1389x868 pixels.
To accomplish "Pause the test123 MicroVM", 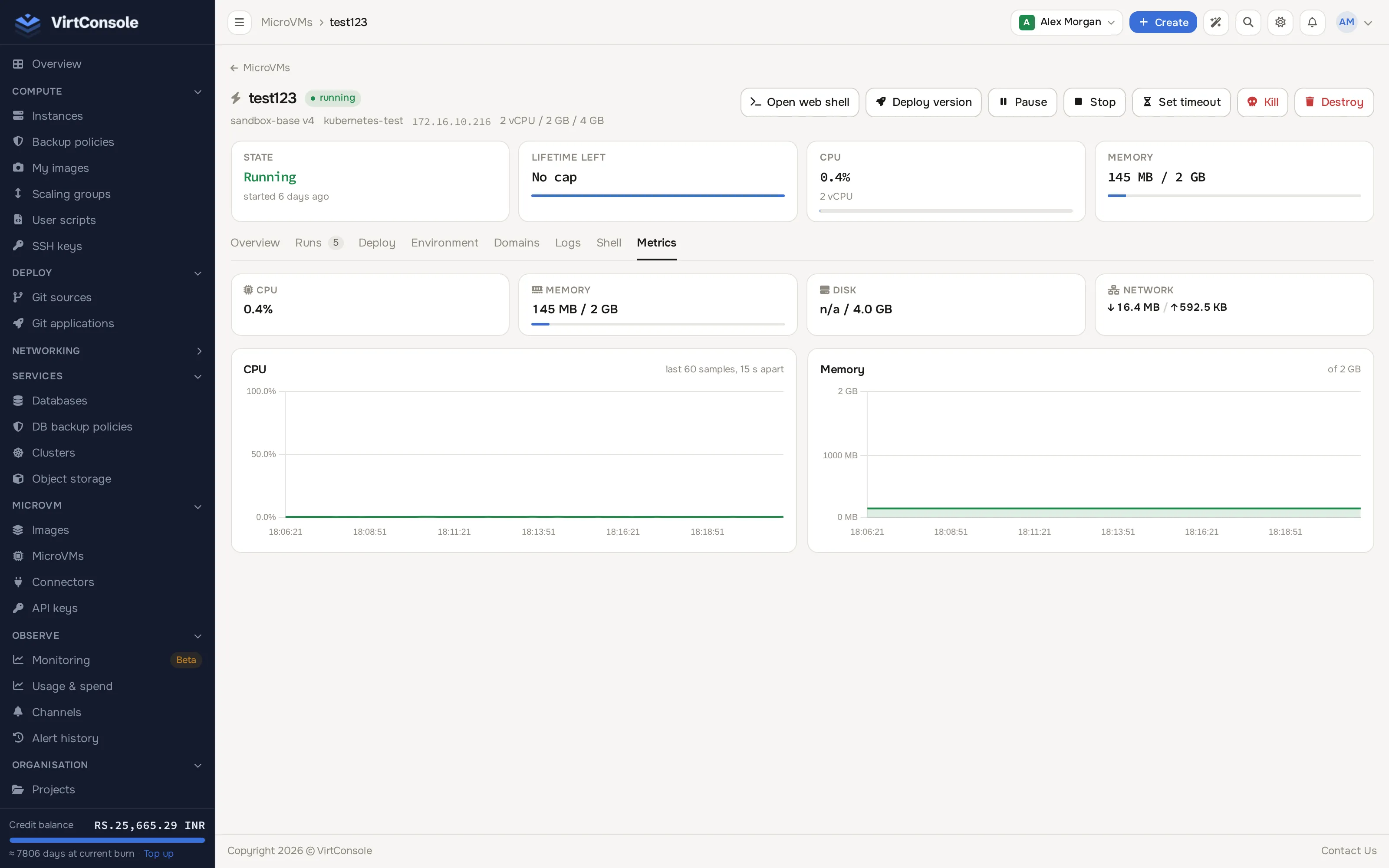I will tap(1022, 102).
